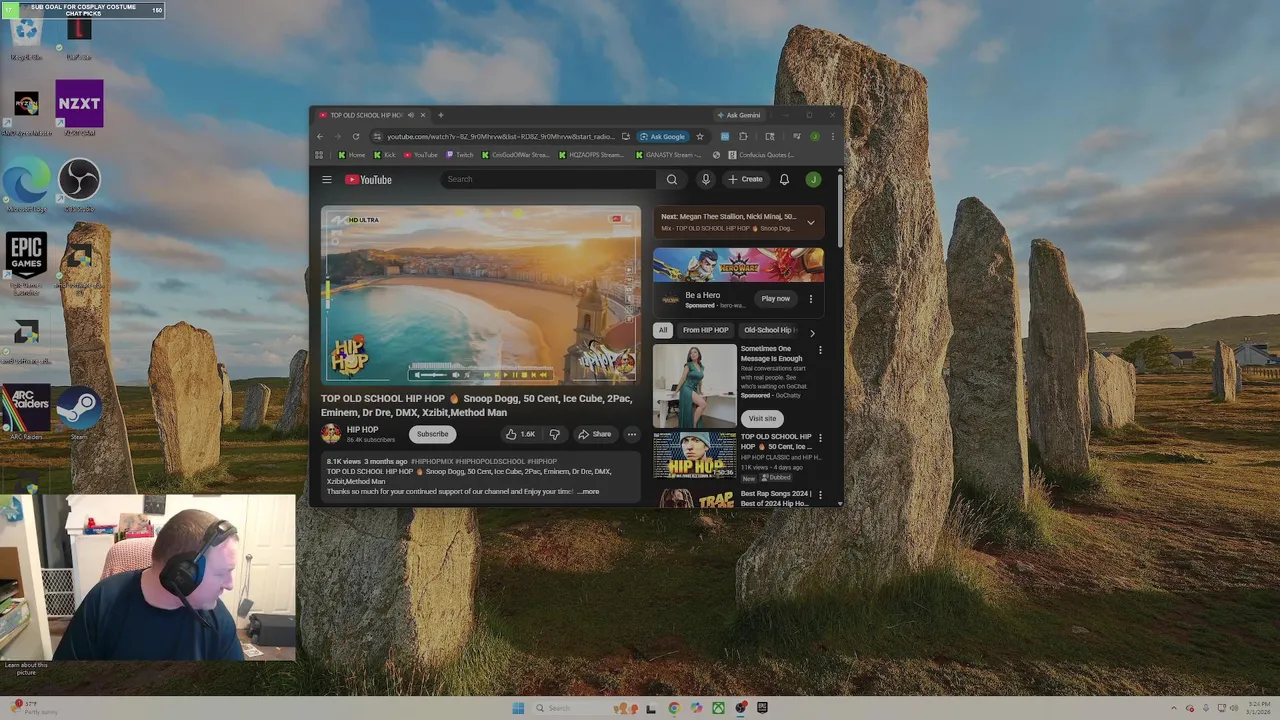
Task: Share the video
Action: tap(594, 434)
